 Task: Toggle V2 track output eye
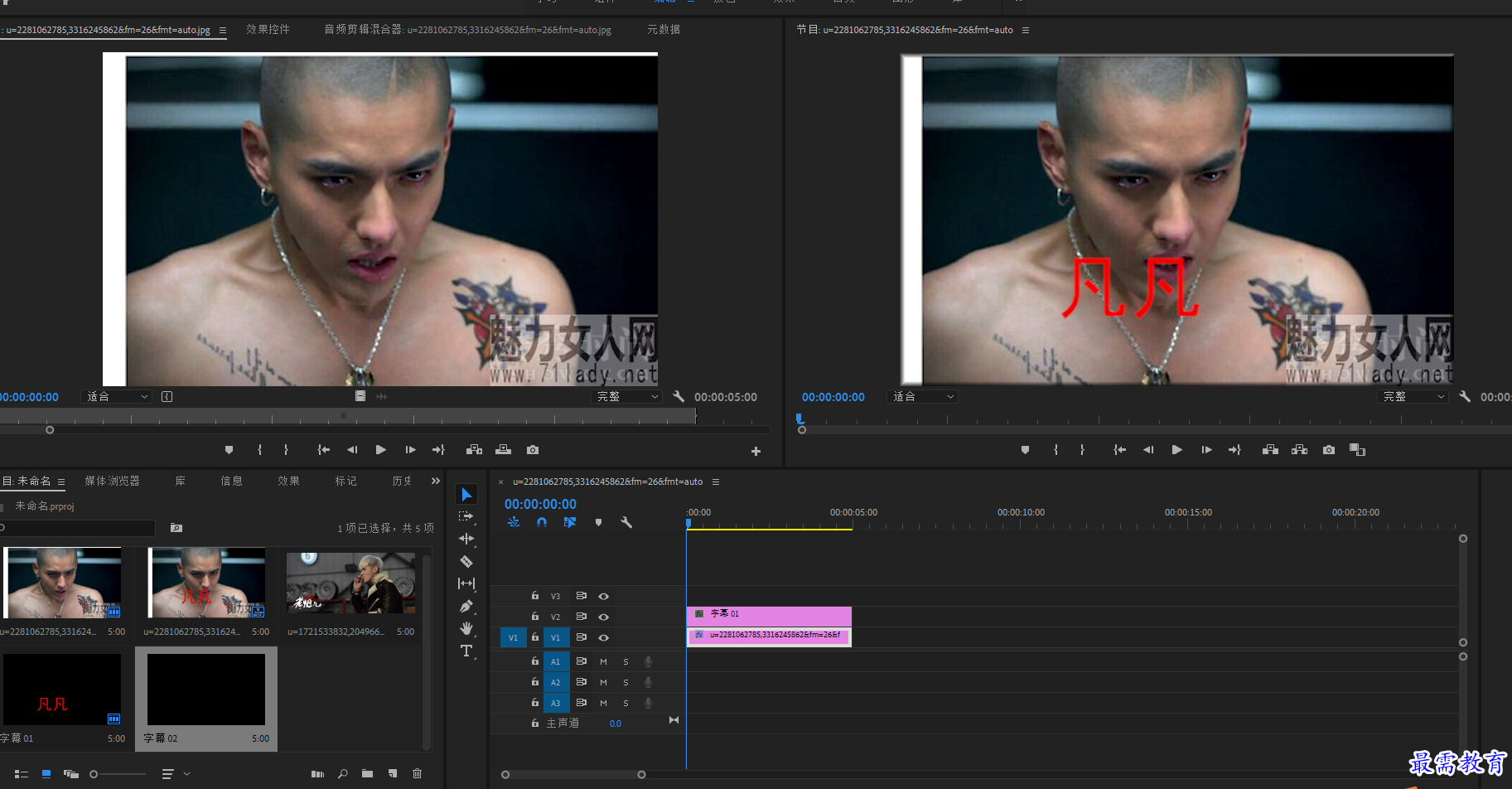(603, 617)
